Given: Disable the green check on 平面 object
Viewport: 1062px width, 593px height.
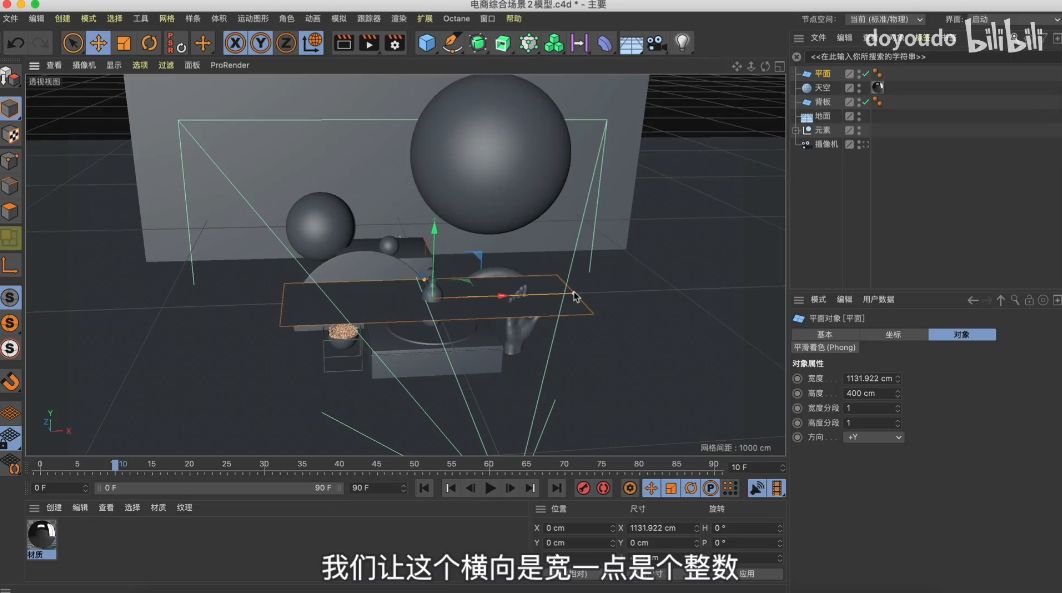Looking at the screenshot, I should (865, 74).
